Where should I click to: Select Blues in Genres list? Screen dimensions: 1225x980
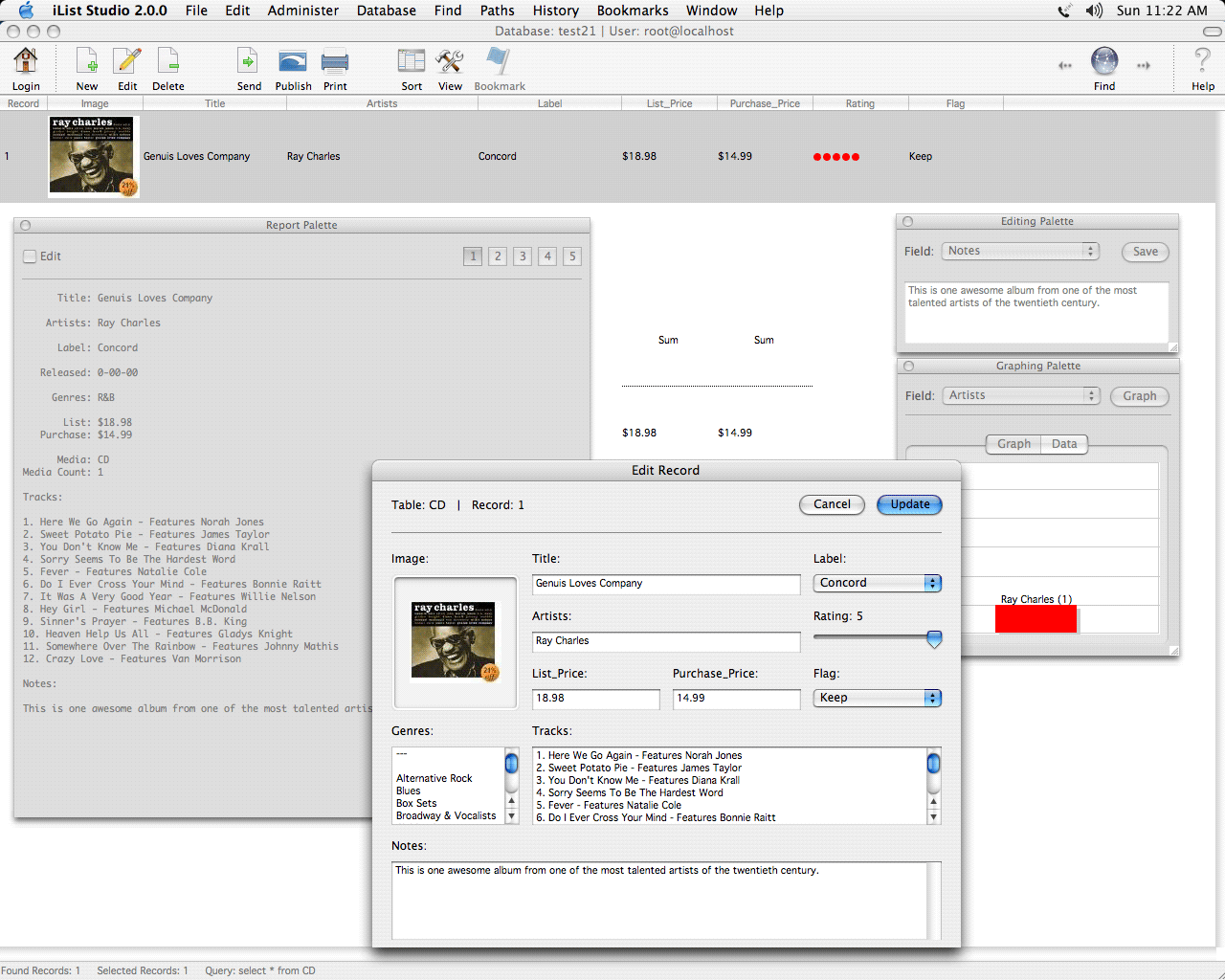[x=409, y=791]
